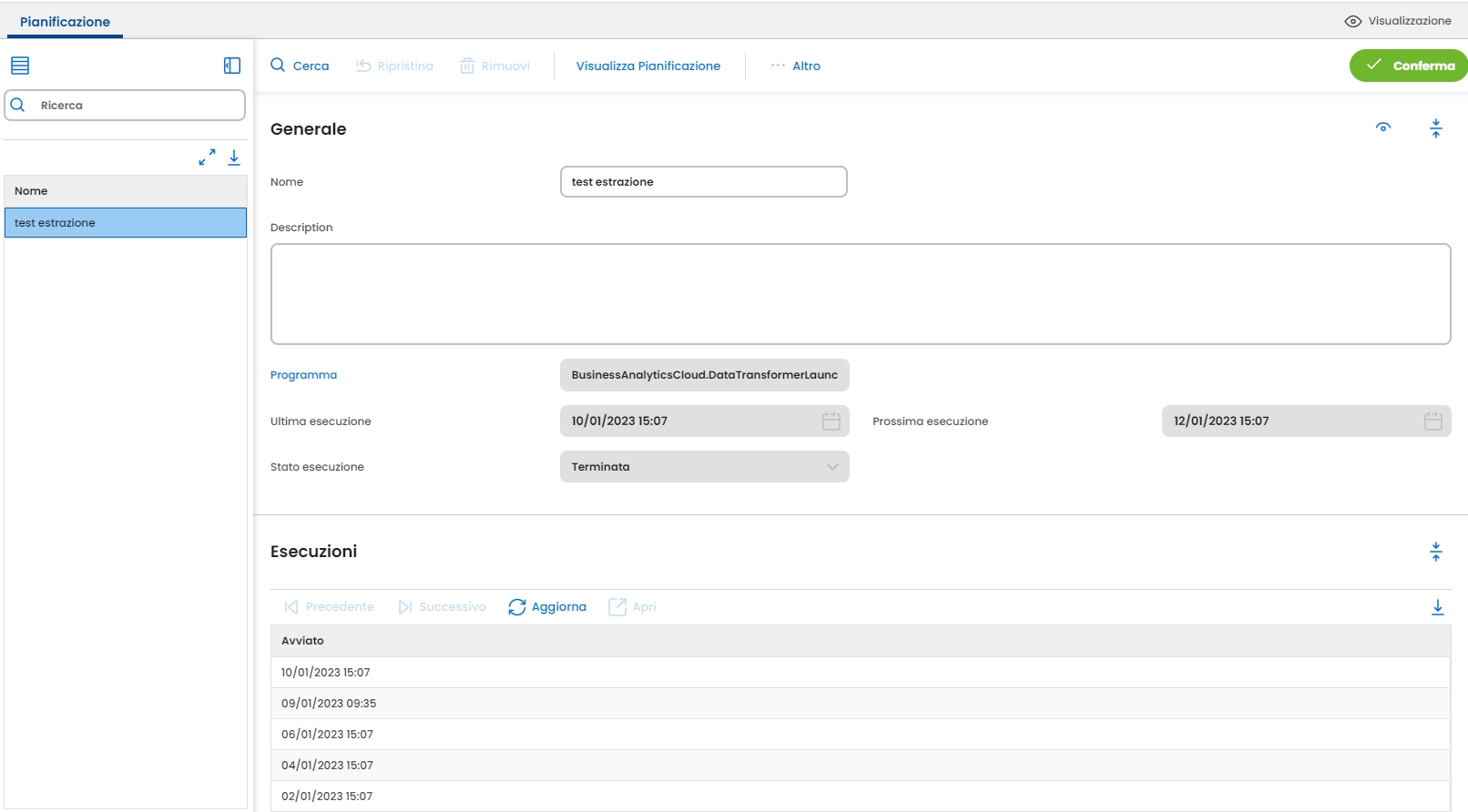The image size is (1468, 812).
Task: Open the calendar icon for Ultima esecuzione
Action: click(x=831, y=421)
